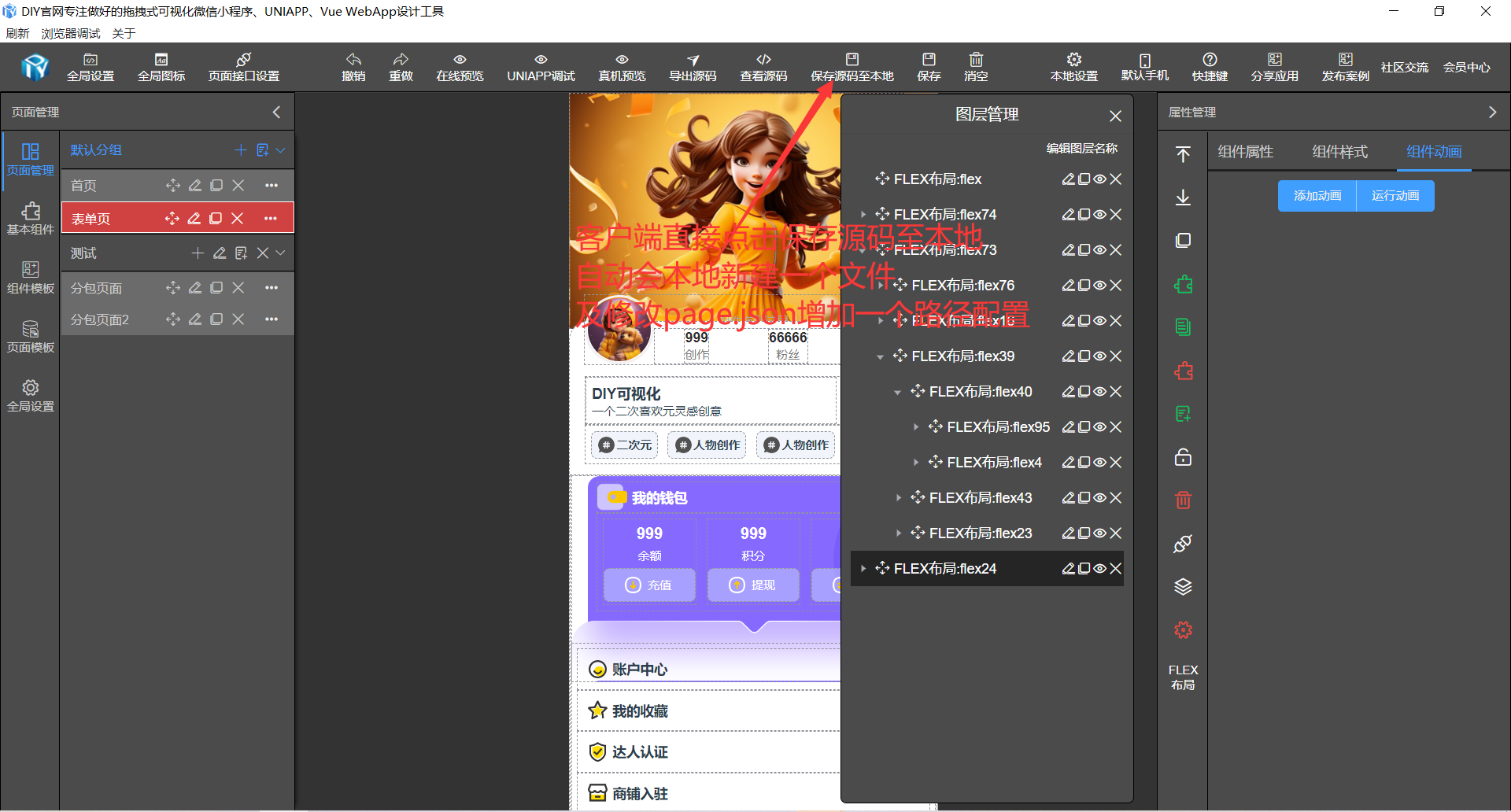Viewport: 1511px width, 812px height.
Task: Toggle visibility of FLEX布局:flex layer
Action: pos(1099,179)
